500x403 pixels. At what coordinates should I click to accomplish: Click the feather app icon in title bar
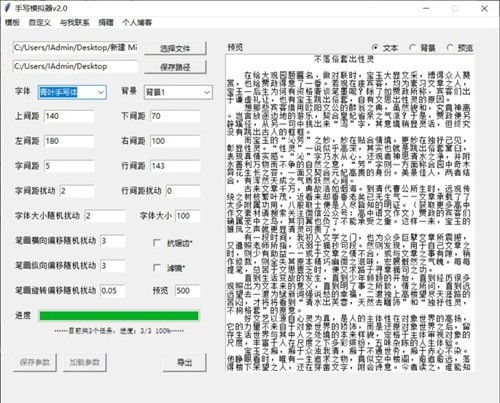pos(7,8)
